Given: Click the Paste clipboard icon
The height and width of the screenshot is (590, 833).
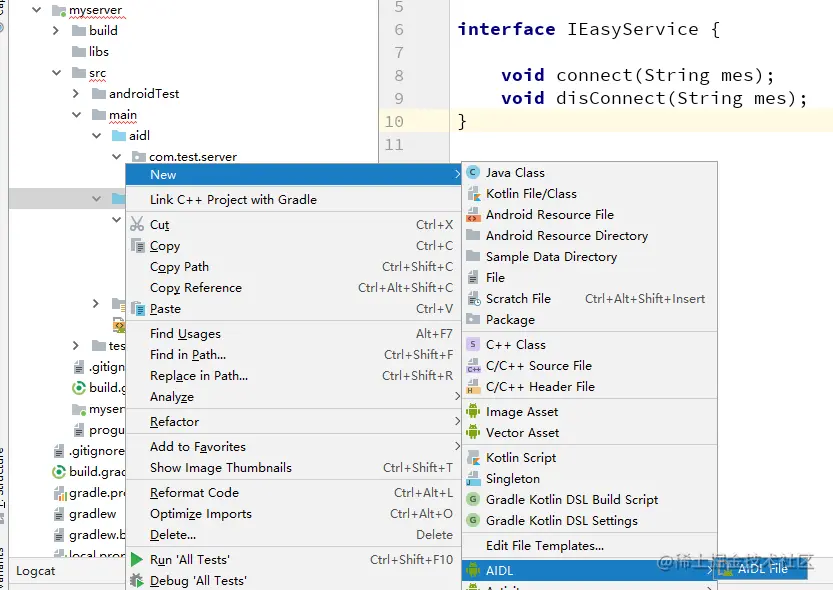Looking at the screenshot, I should pos(138,309).
